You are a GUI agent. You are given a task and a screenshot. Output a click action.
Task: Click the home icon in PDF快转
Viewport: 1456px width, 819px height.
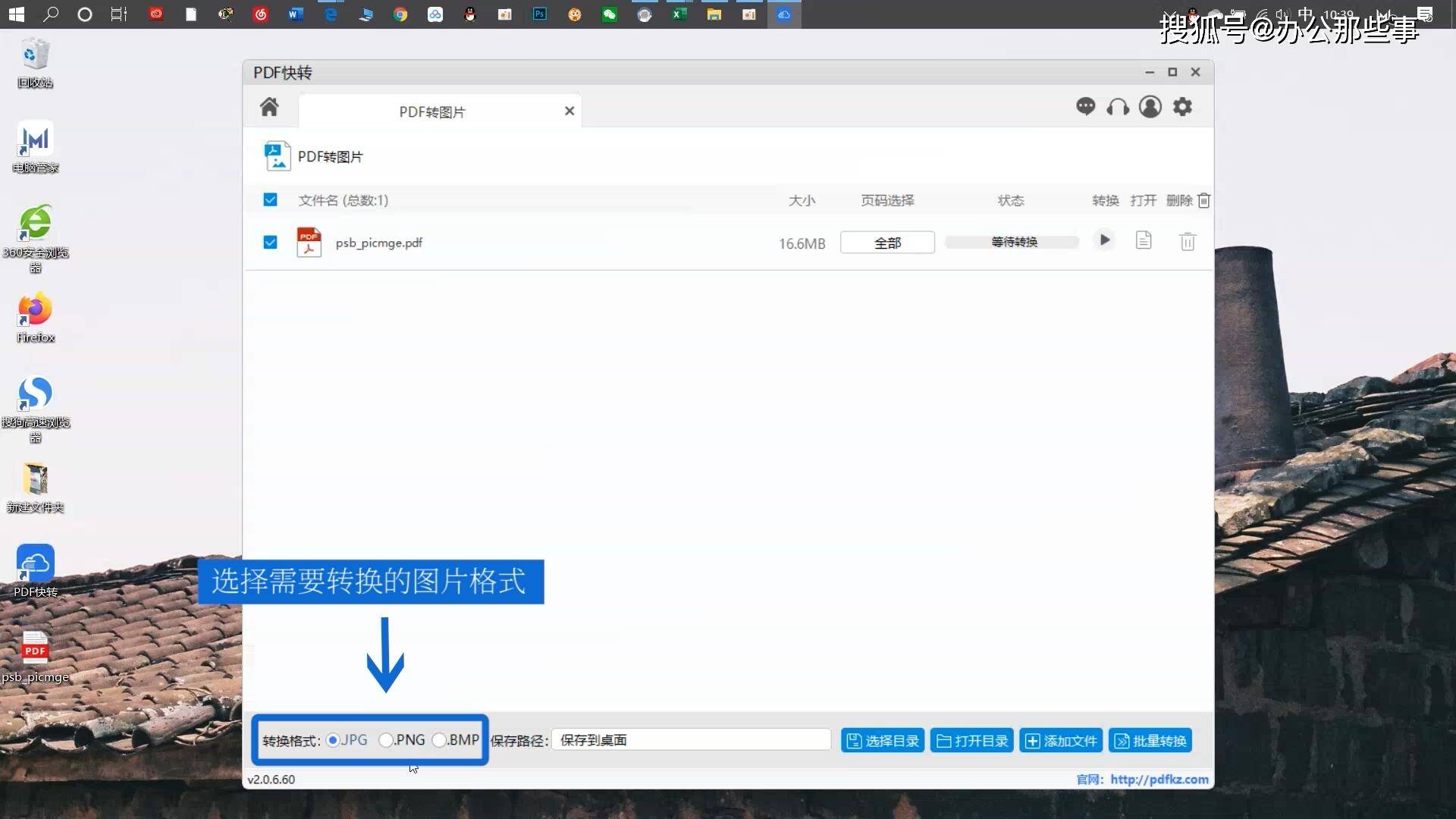[269, 106]
